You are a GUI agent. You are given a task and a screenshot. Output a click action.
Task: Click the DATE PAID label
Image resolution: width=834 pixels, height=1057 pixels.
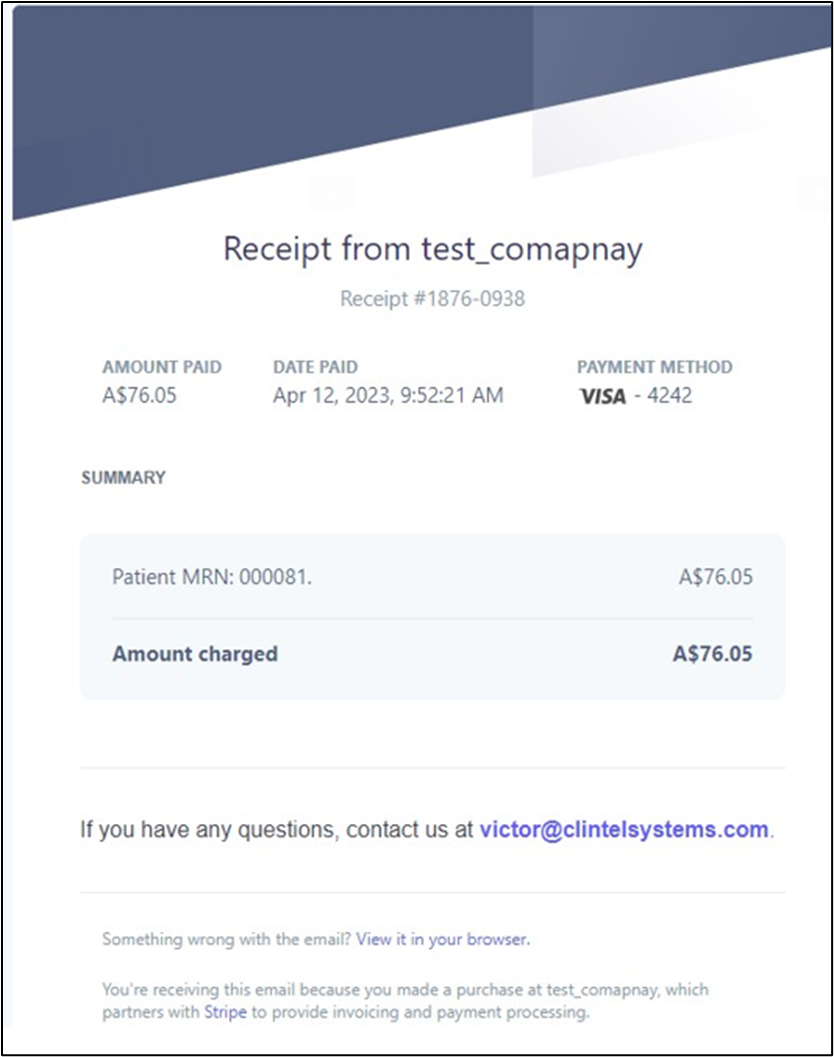(x=316, y=367)
